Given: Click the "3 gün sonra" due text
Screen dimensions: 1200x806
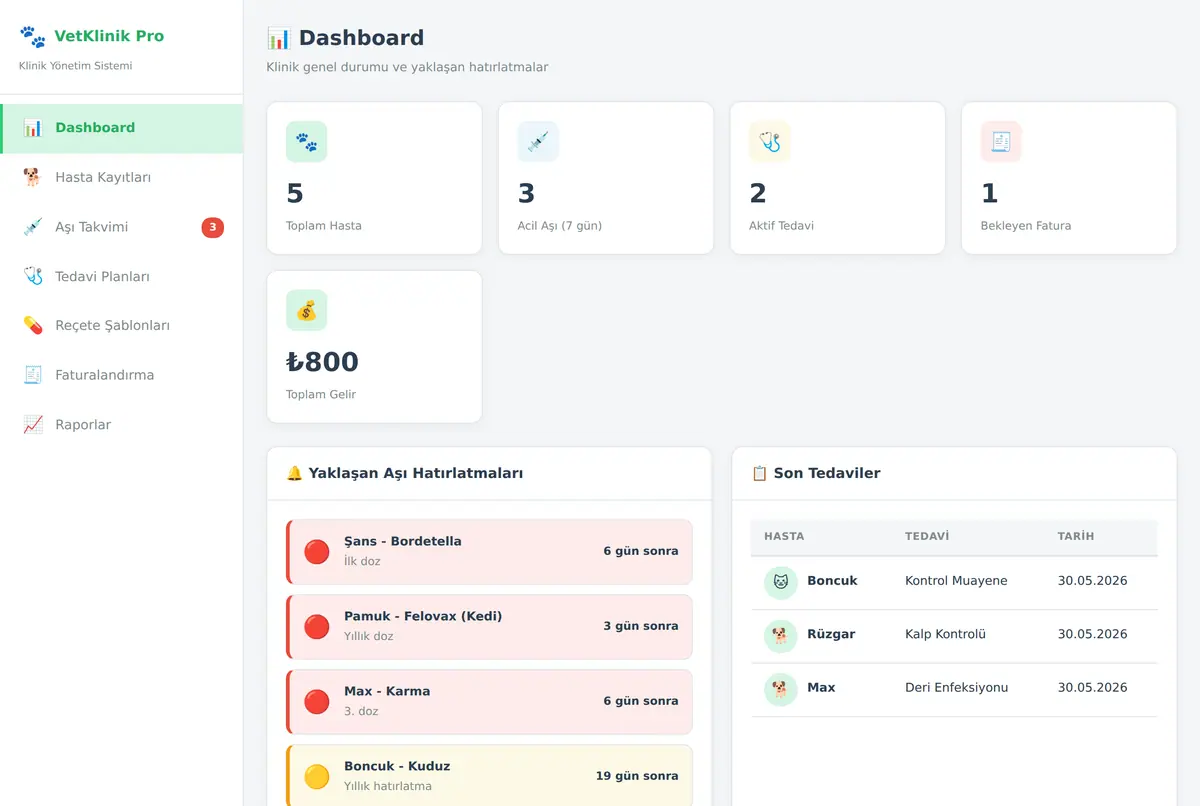Looking at the screenshot, I should pos(641,626).
